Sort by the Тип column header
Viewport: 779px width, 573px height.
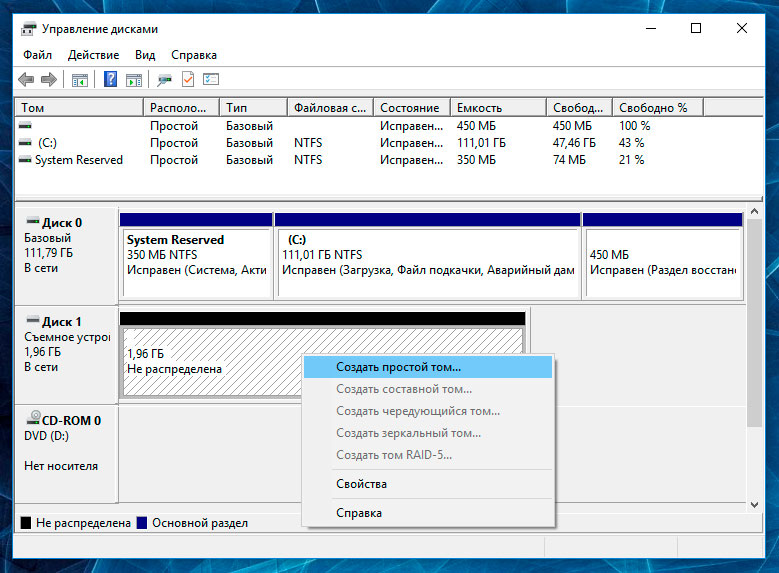coord(253,107)
